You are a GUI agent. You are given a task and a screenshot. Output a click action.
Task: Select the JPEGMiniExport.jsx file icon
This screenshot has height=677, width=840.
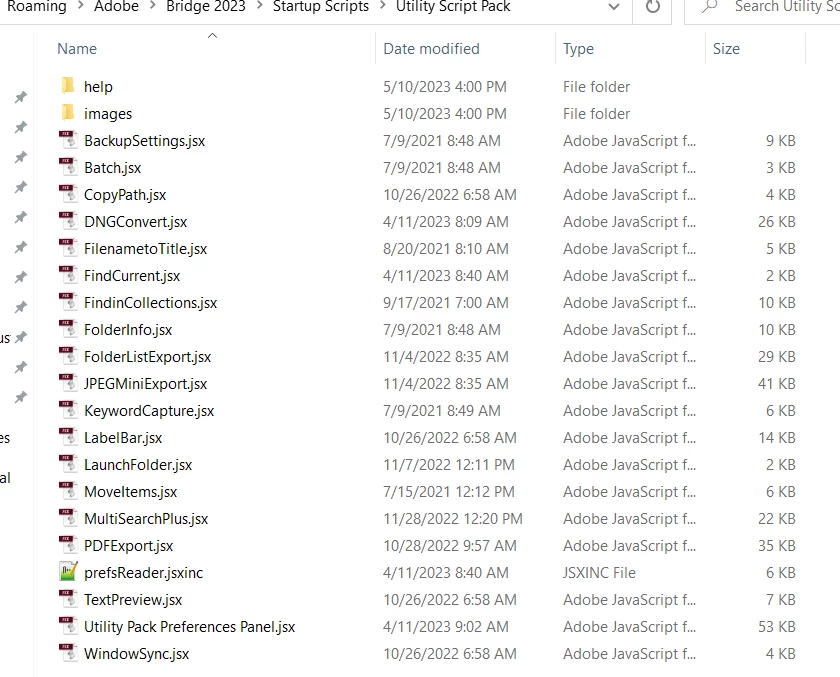(x=68, y=382)
